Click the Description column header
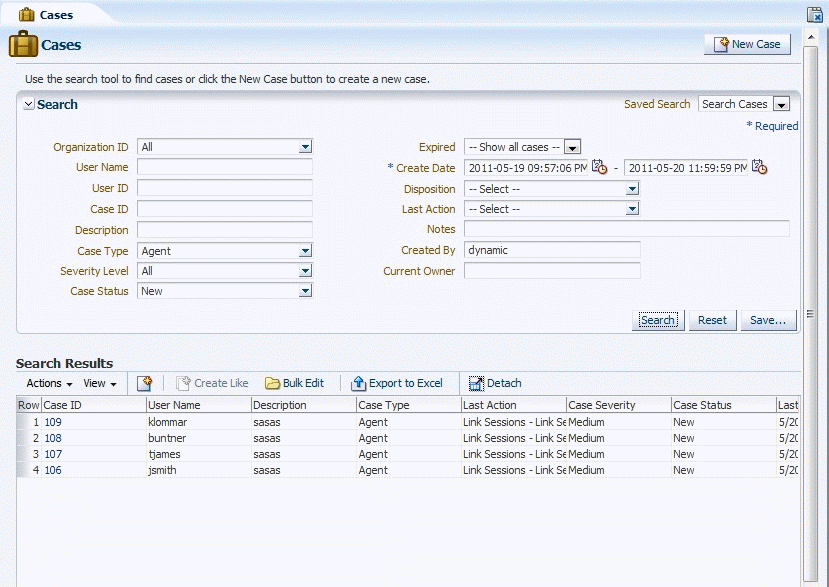This screenshot has height=587, width=829. tap(303, 405)
